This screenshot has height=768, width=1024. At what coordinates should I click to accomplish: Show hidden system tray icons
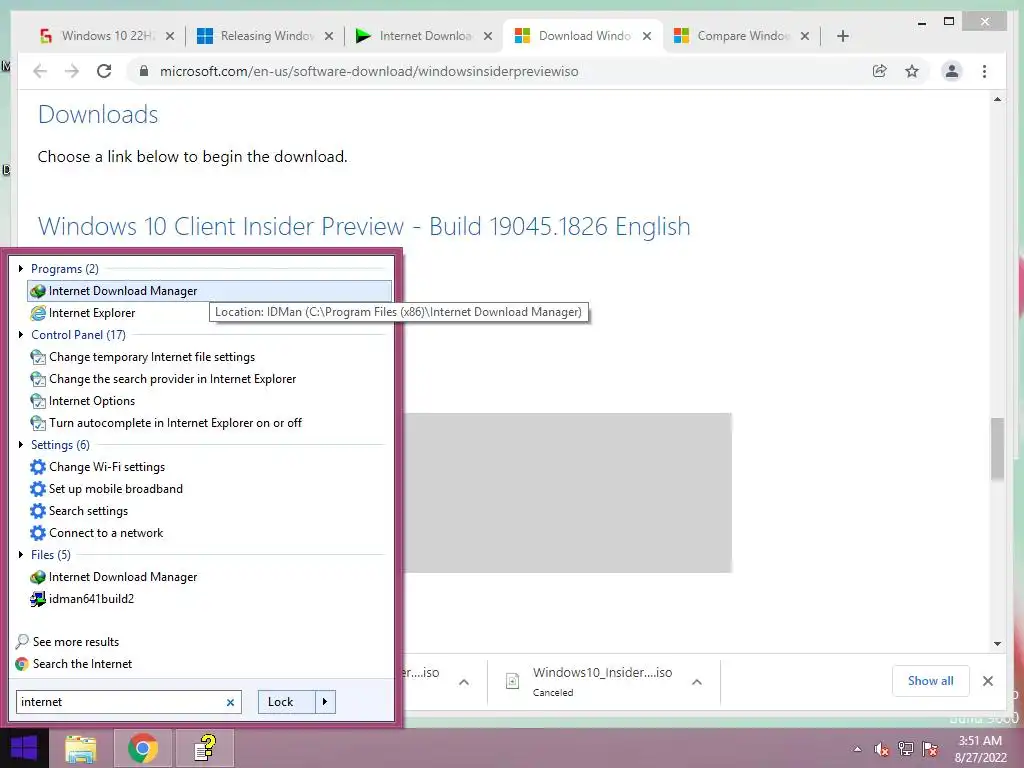click(x=857, y=749)
